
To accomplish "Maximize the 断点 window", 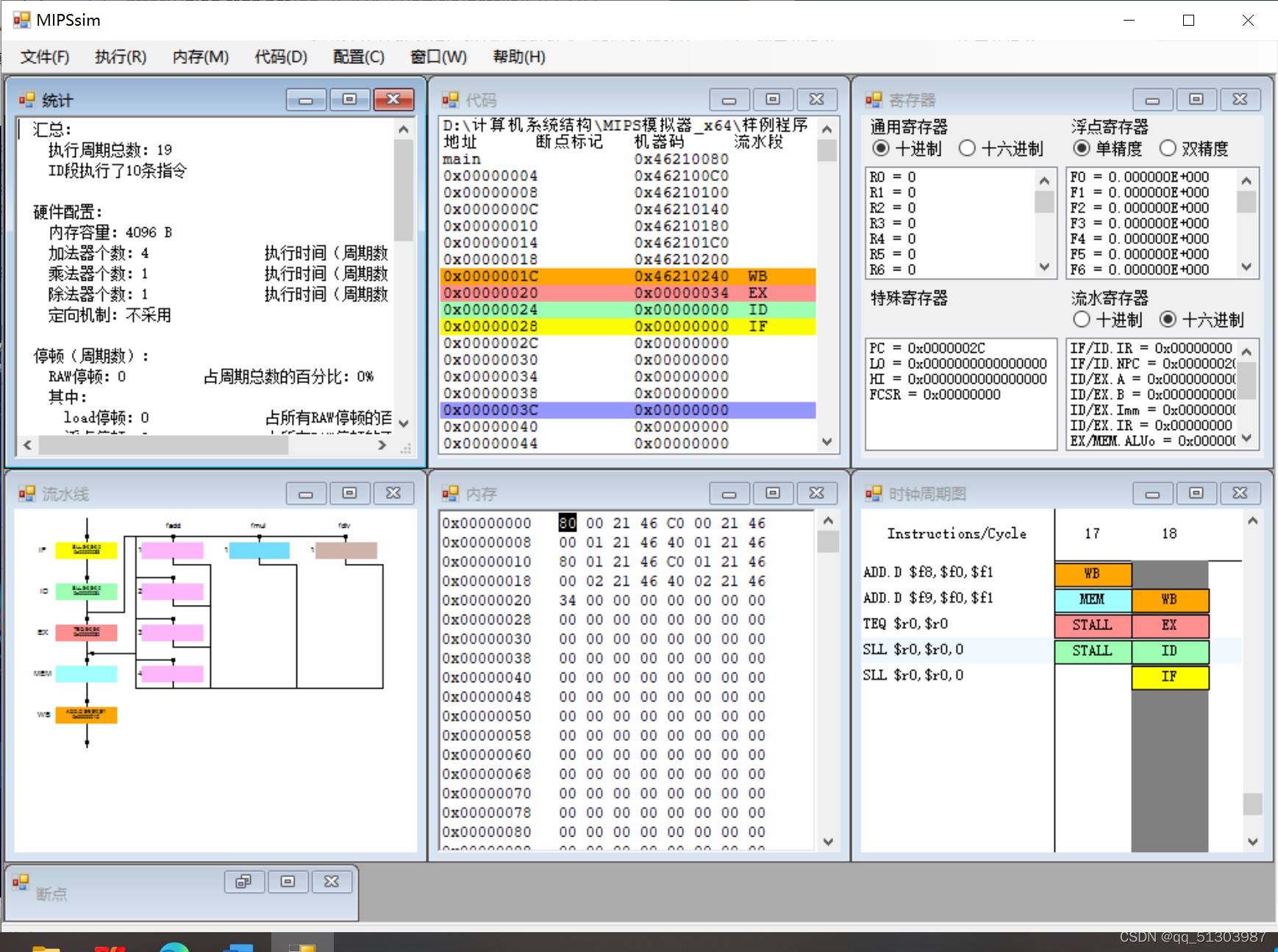I will (x=288, y=881).
